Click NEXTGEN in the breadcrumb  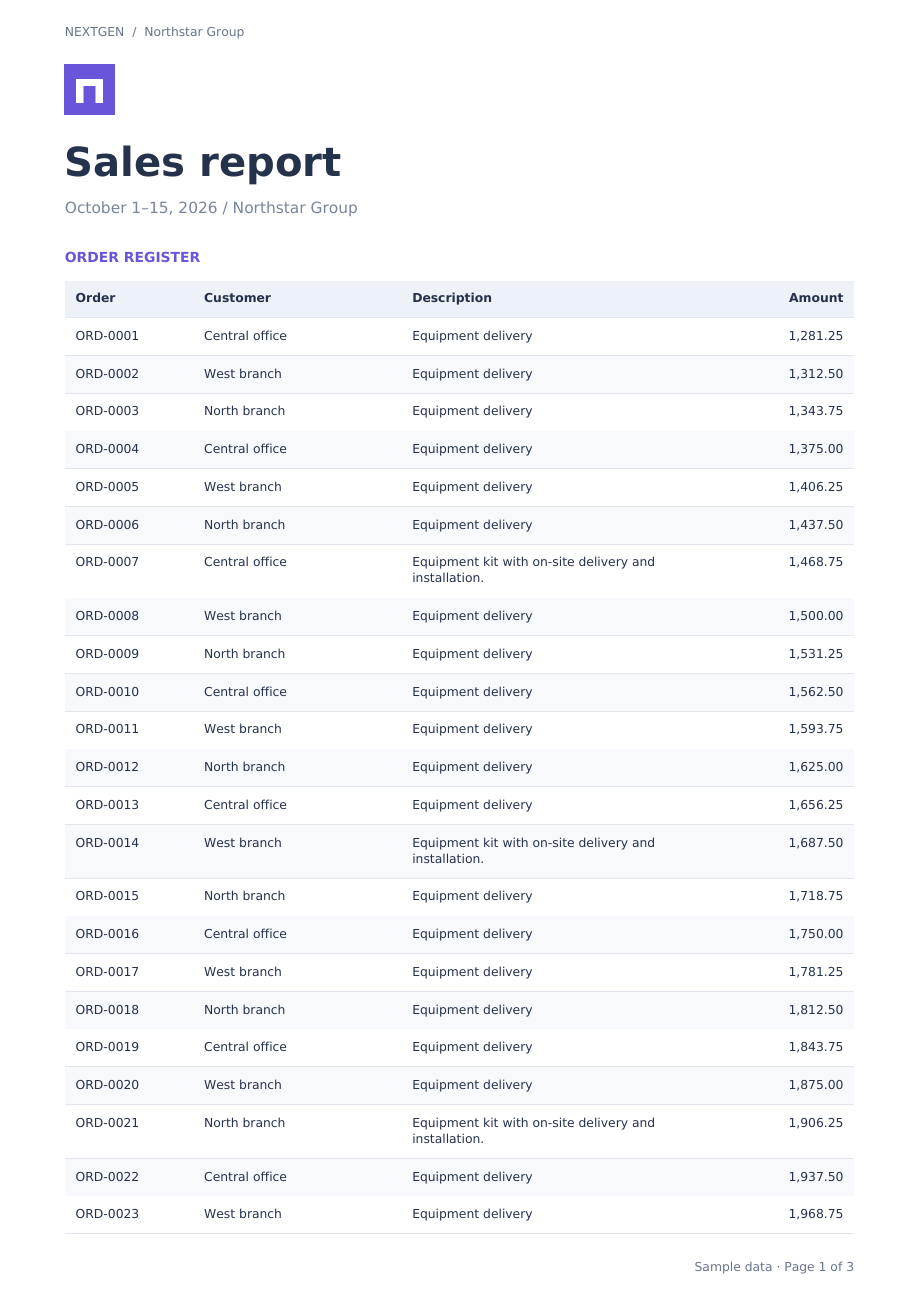(x=95, y=32)
